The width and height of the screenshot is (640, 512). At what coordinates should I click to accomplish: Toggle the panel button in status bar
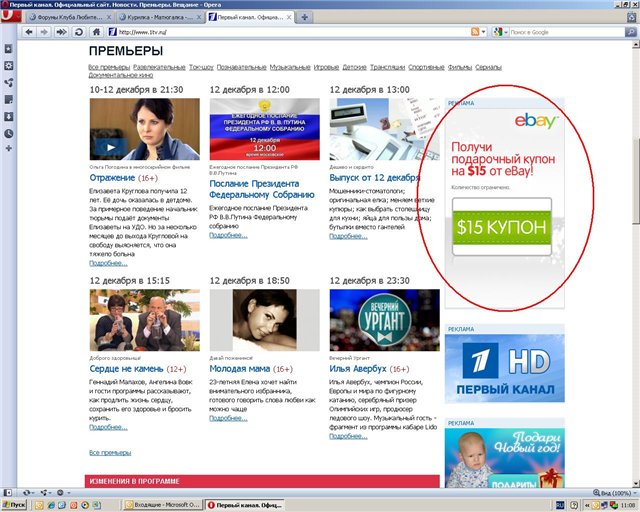tap(7, 493)
